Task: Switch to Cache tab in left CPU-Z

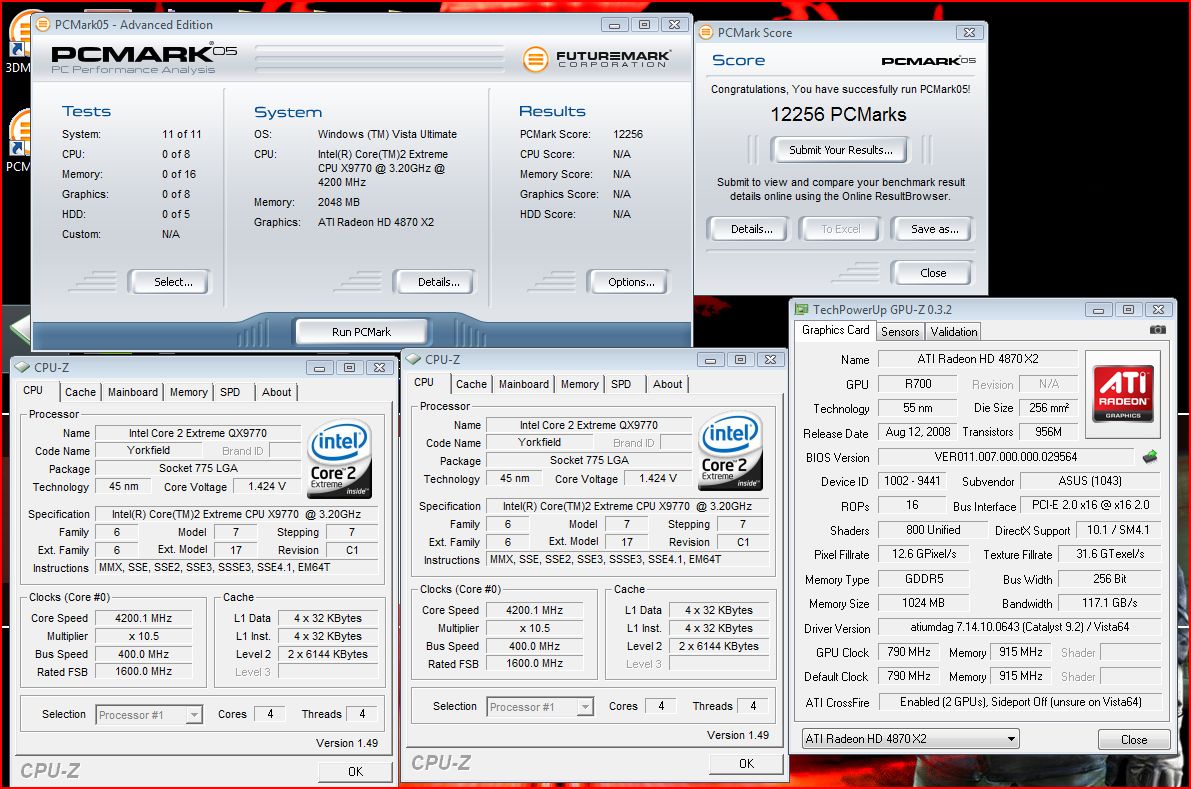Action: [81, 392]
